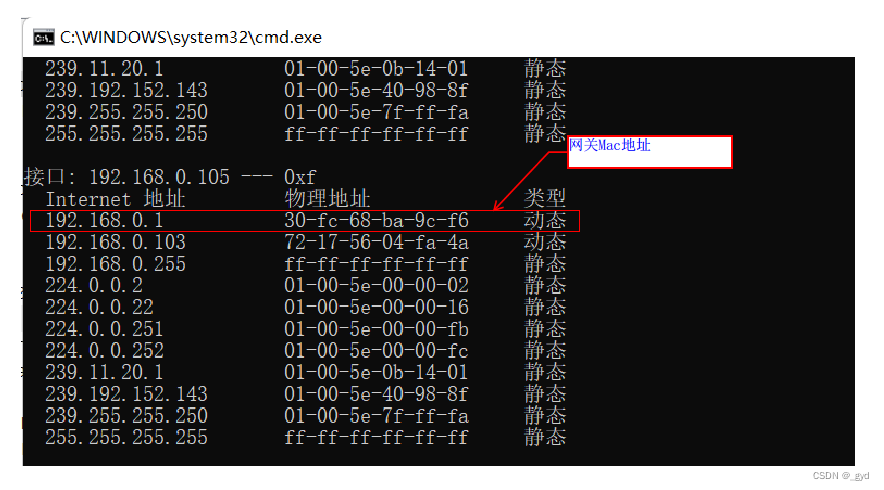884x490 pixels.
Task: Click the 网关Mac地址 annotation box
Action: pyautogui.click(x=649, y=152)
